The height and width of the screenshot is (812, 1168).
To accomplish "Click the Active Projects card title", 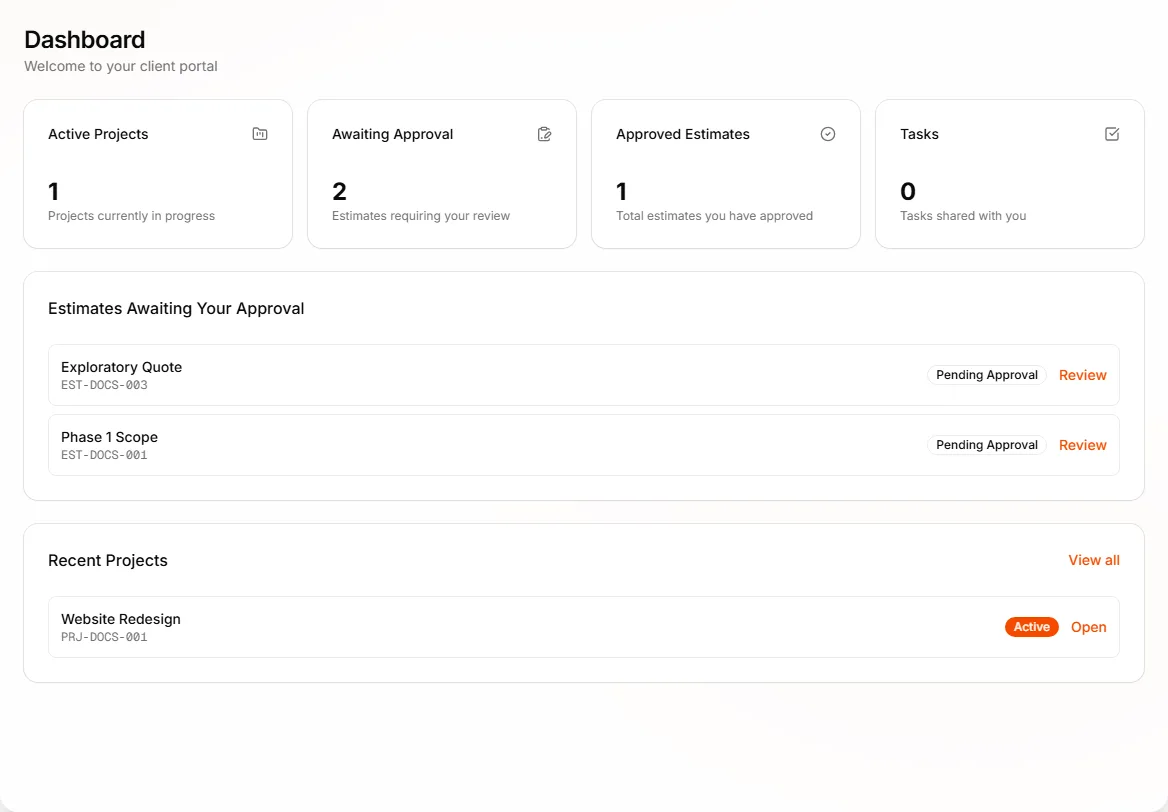I will 98,134.
